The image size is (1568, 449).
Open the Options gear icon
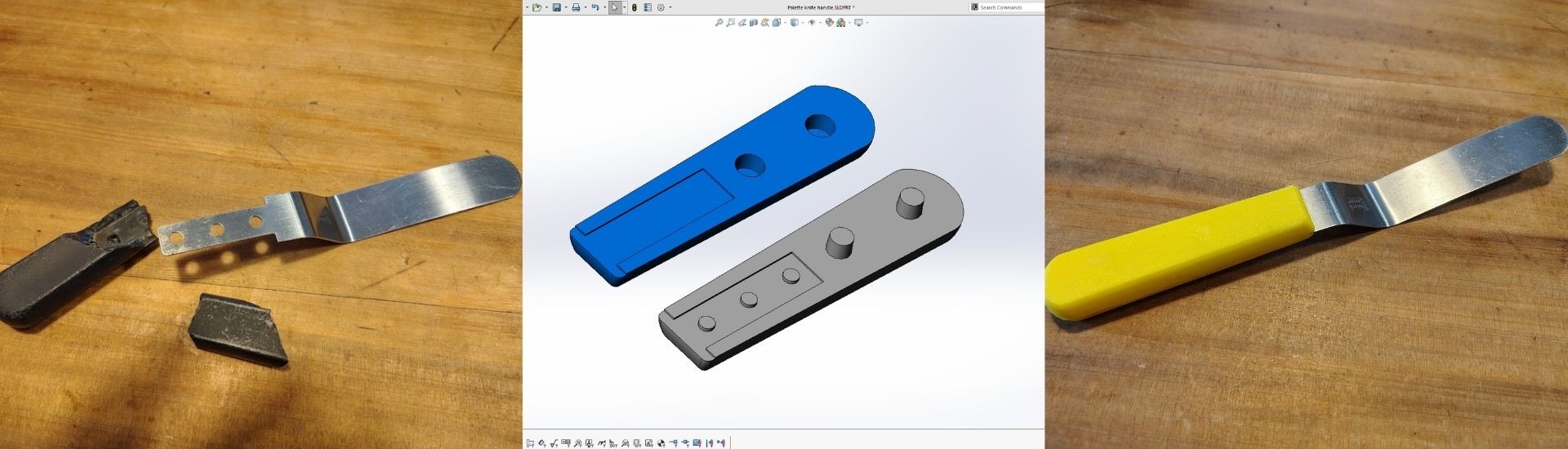(661, 7)
